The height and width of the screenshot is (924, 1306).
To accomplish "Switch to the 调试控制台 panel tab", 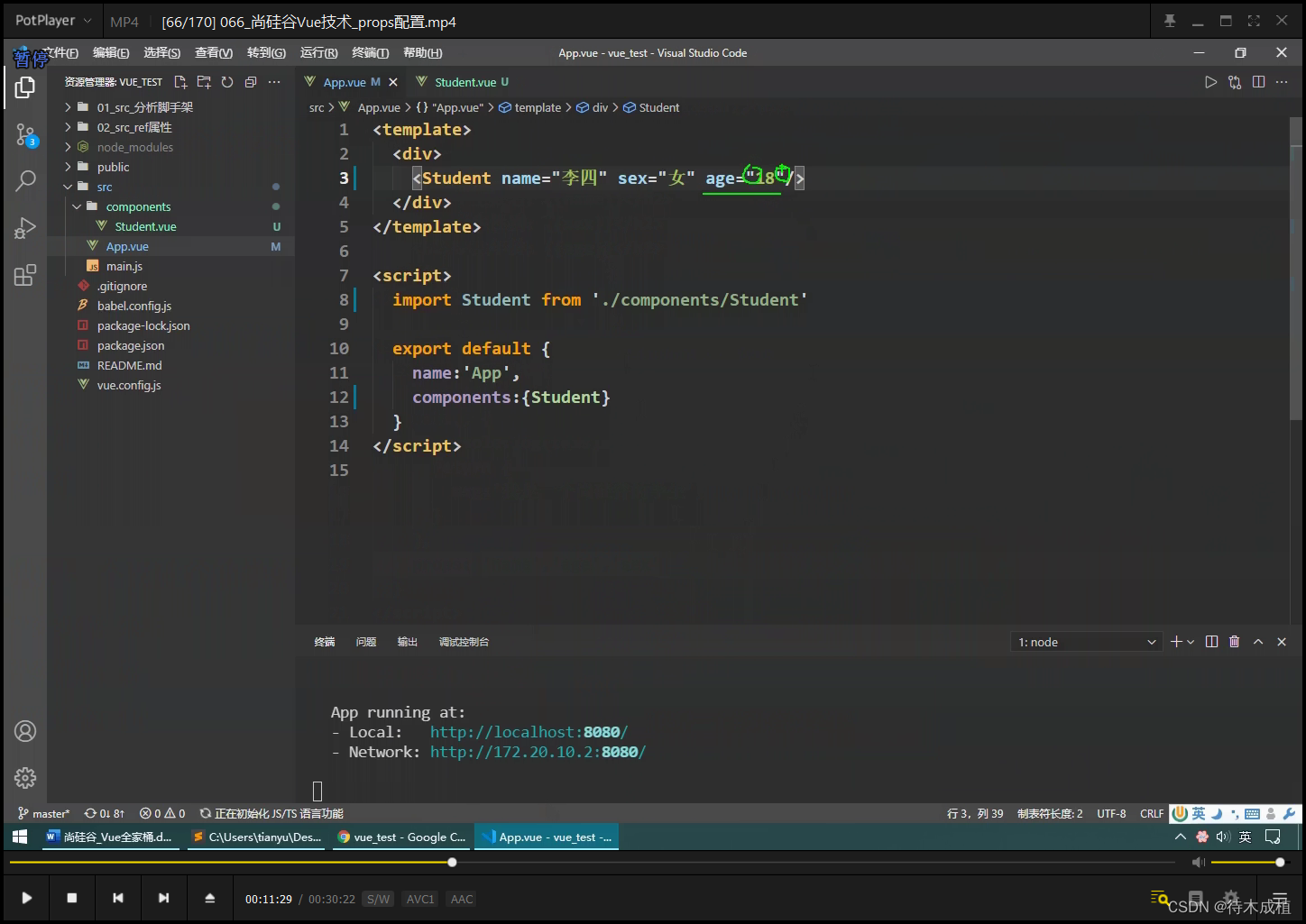I will coord(464,642).
